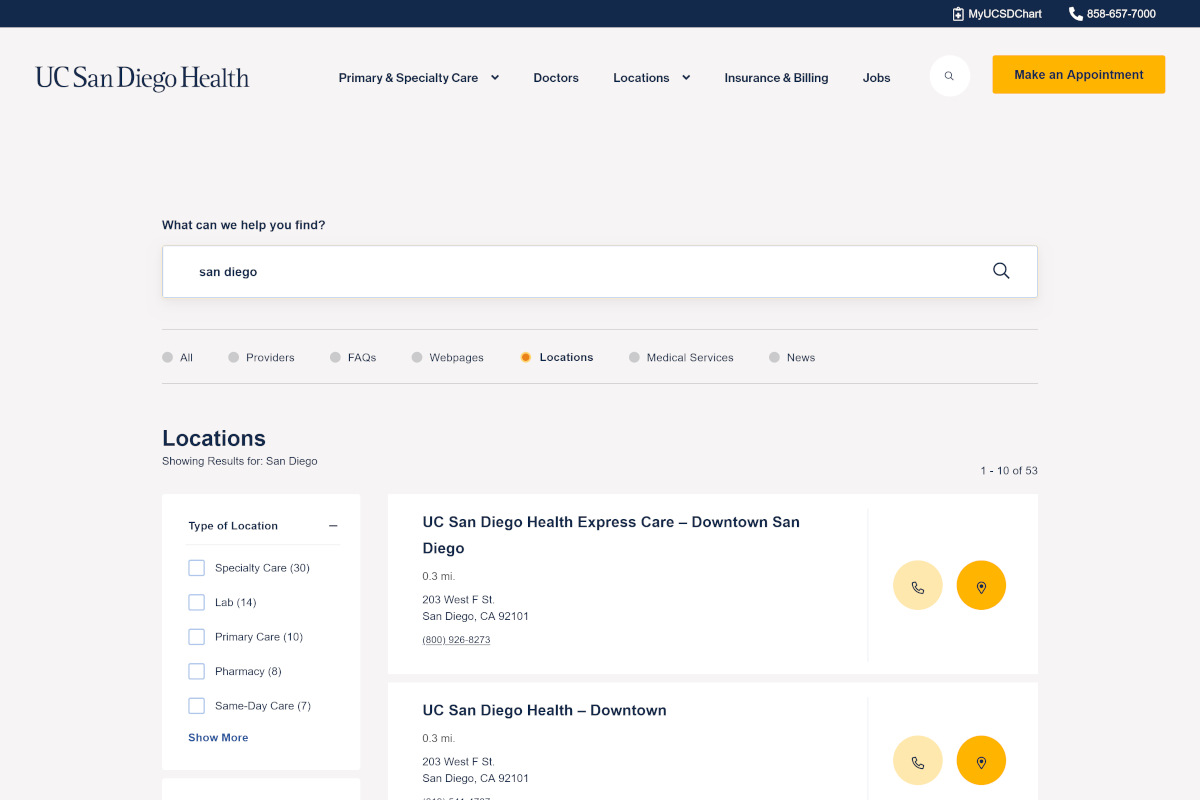Open the header search magnifier icon
The image size is (1200, 800).
[x=948, y=75]
